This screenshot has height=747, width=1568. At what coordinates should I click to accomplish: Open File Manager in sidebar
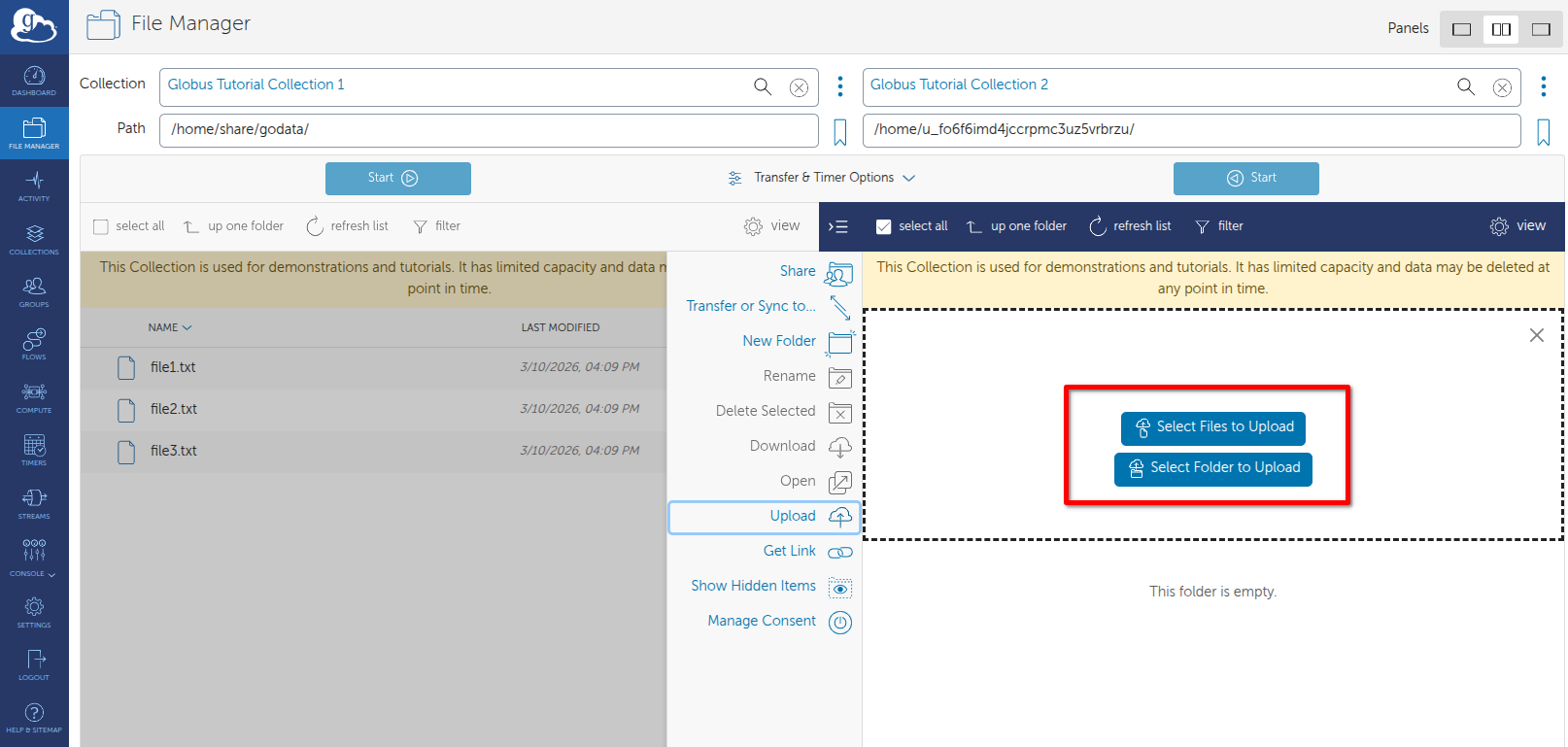click(34, 133)
